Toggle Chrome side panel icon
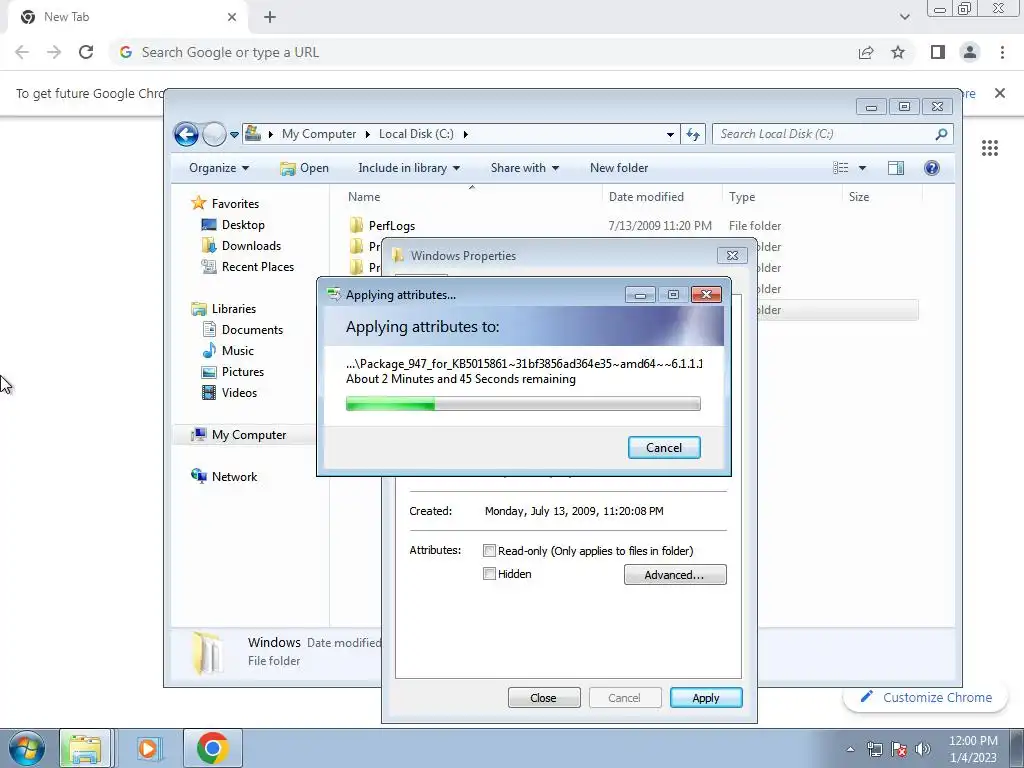The image size is (1024, 768). coord(938,52)
